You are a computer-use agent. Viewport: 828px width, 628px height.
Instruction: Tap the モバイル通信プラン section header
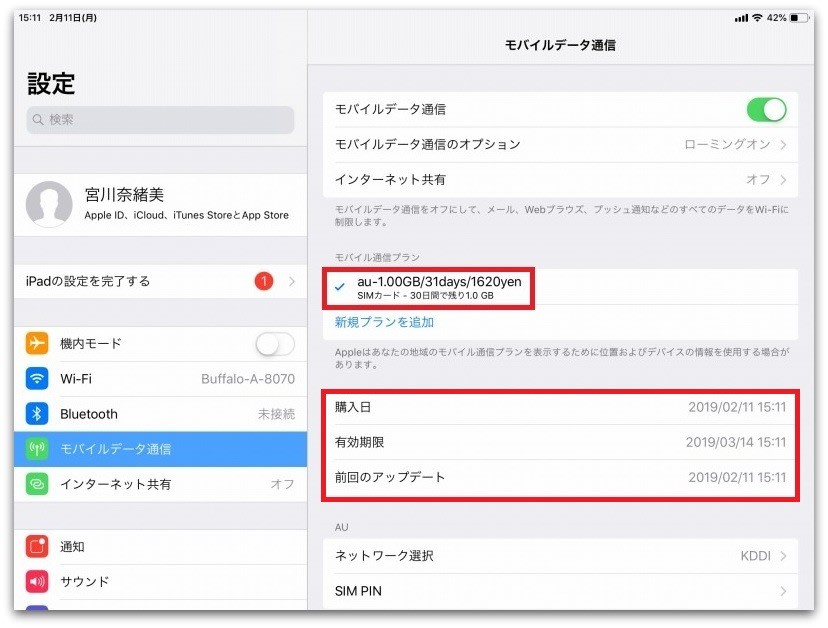[377, 257]
